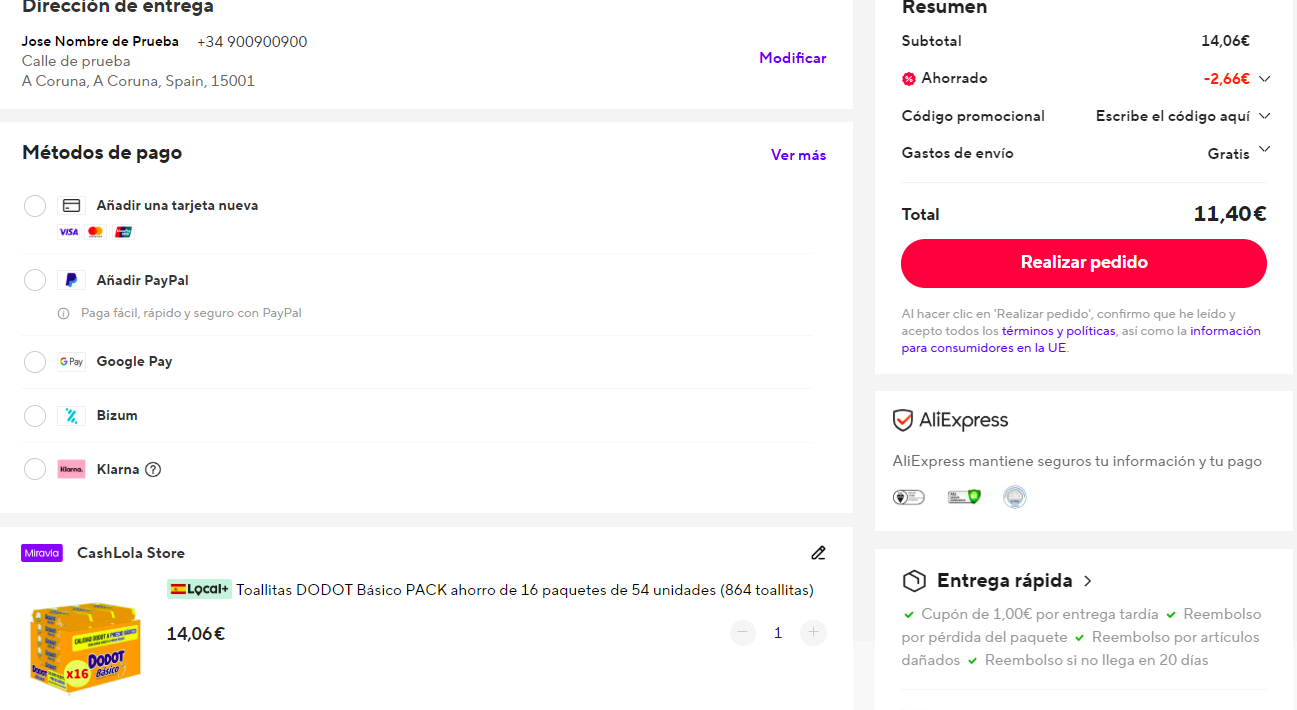
Task: Open Klarna help question mark
Action: coord(153,469)
